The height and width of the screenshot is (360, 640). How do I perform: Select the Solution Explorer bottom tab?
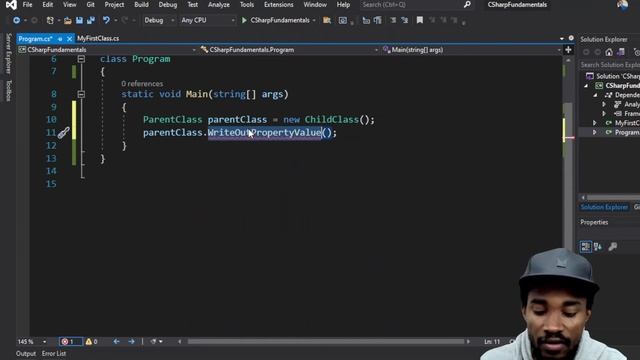click(604, 207)
